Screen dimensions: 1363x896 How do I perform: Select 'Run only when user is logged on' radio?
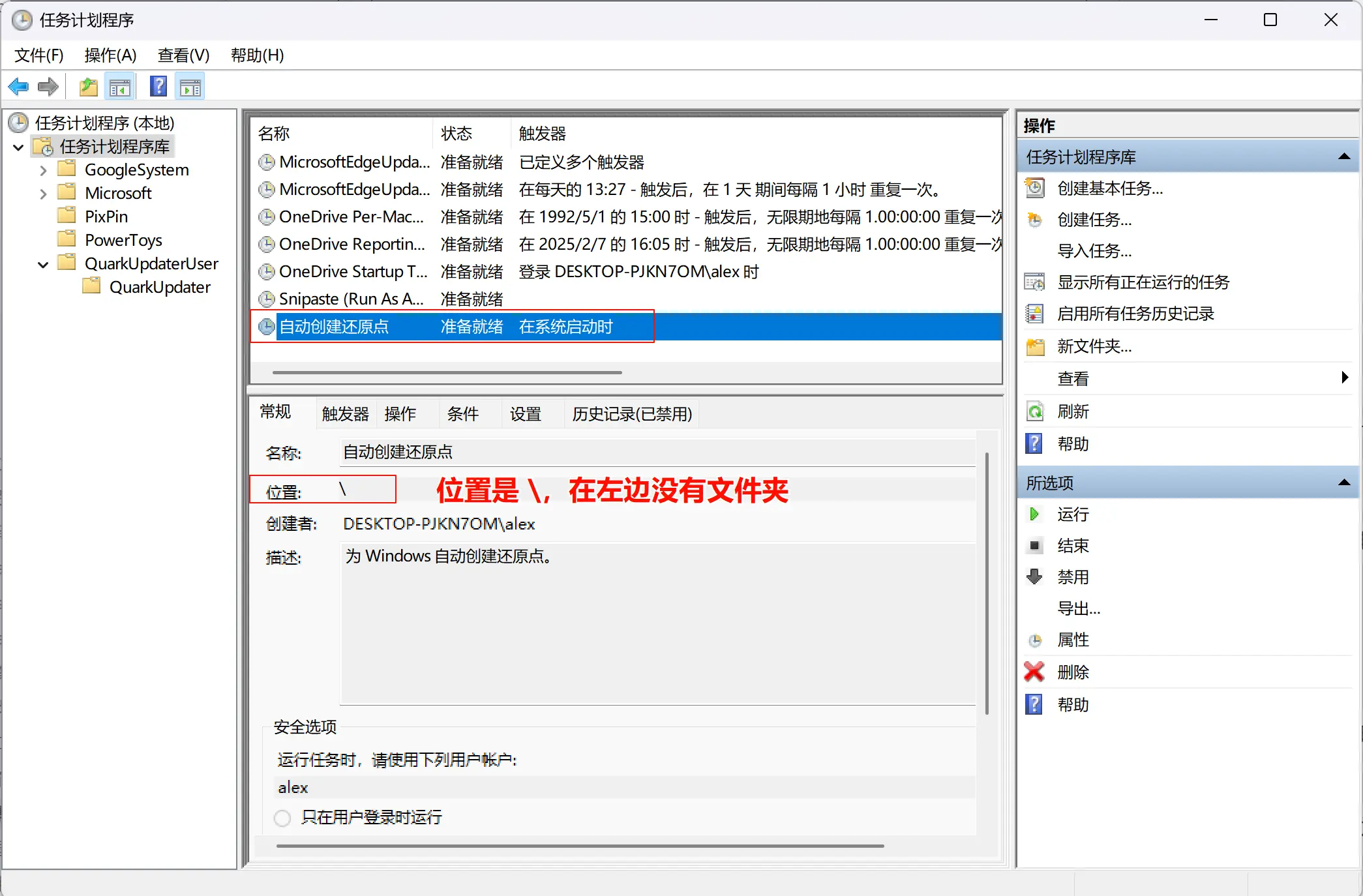[x=282, y=818]
